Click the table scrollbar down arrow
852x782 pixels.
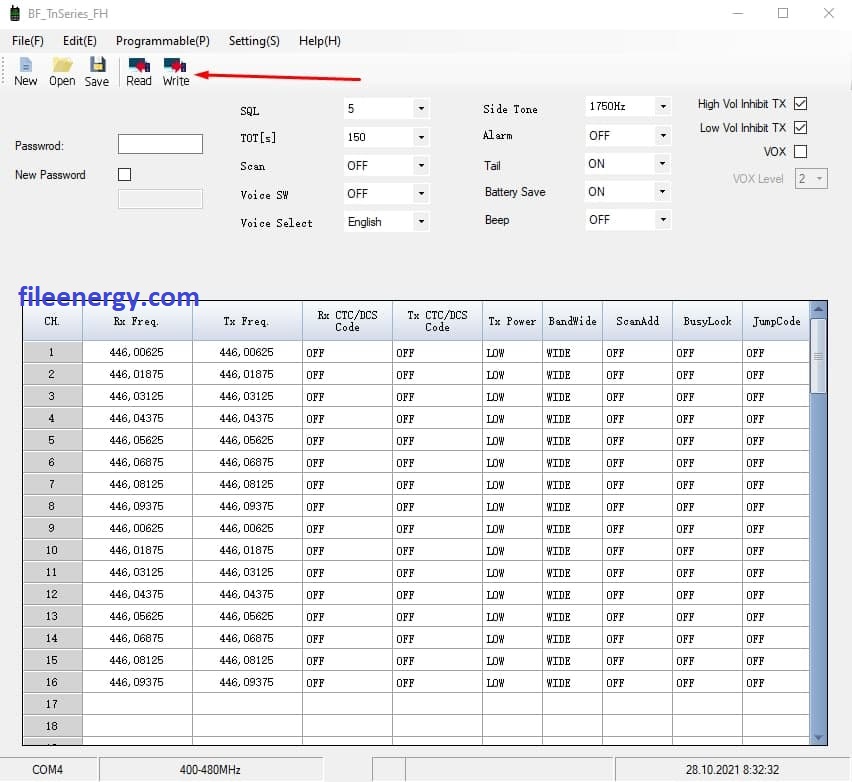click(x=818, y=737)
